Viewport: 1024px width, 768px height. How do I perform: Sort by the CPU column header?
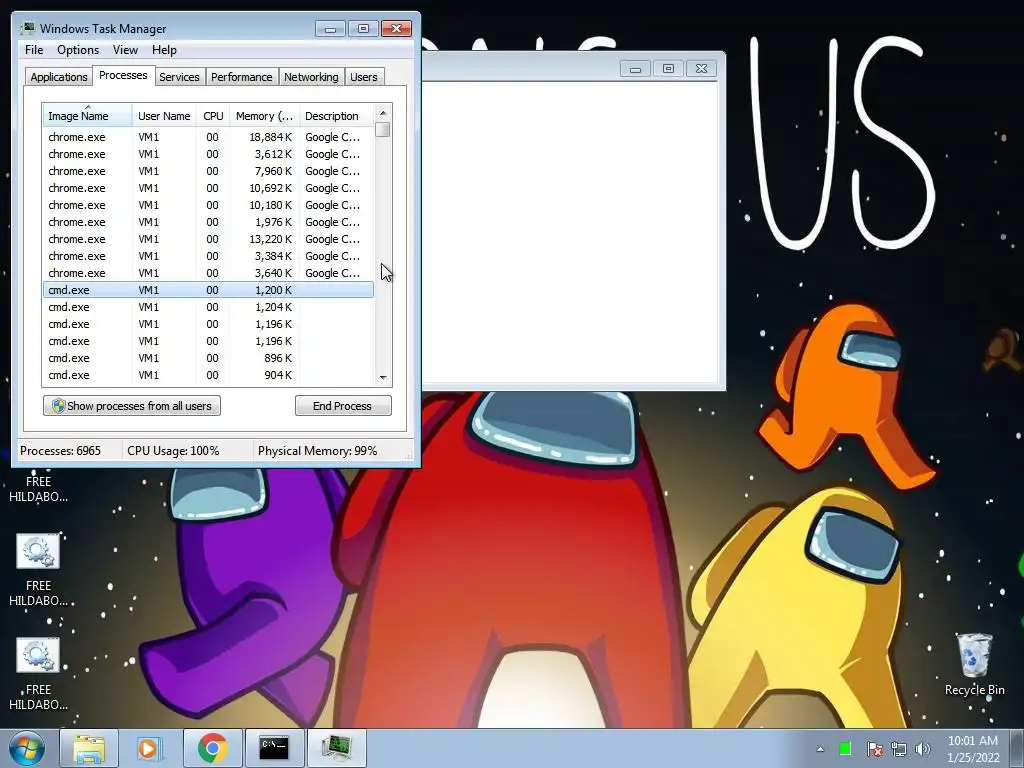(x=213, y=116)
